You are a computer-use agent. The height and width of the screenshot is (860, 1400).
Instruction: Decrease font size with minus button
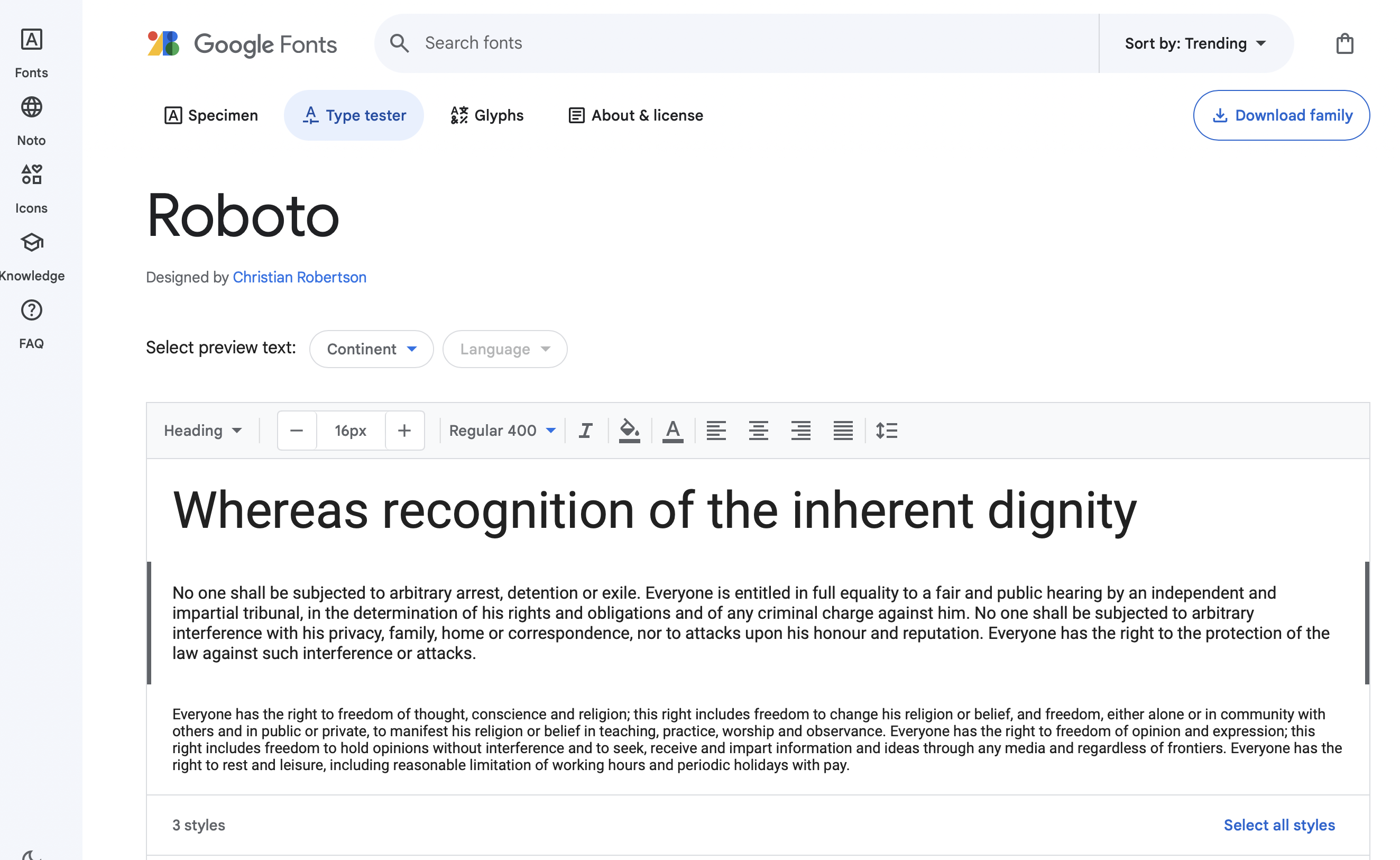[x=297, y=431]
